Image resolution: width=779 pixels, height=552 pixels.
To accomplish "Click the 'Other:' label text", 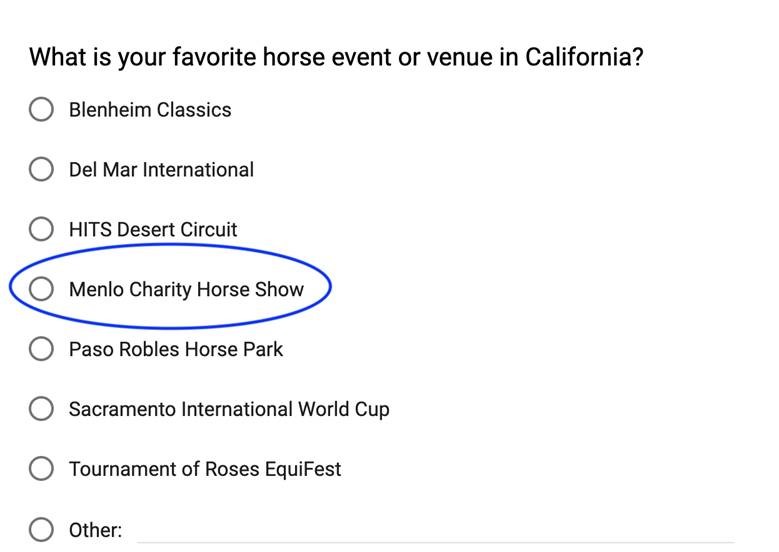I will [x=95, y=530].
